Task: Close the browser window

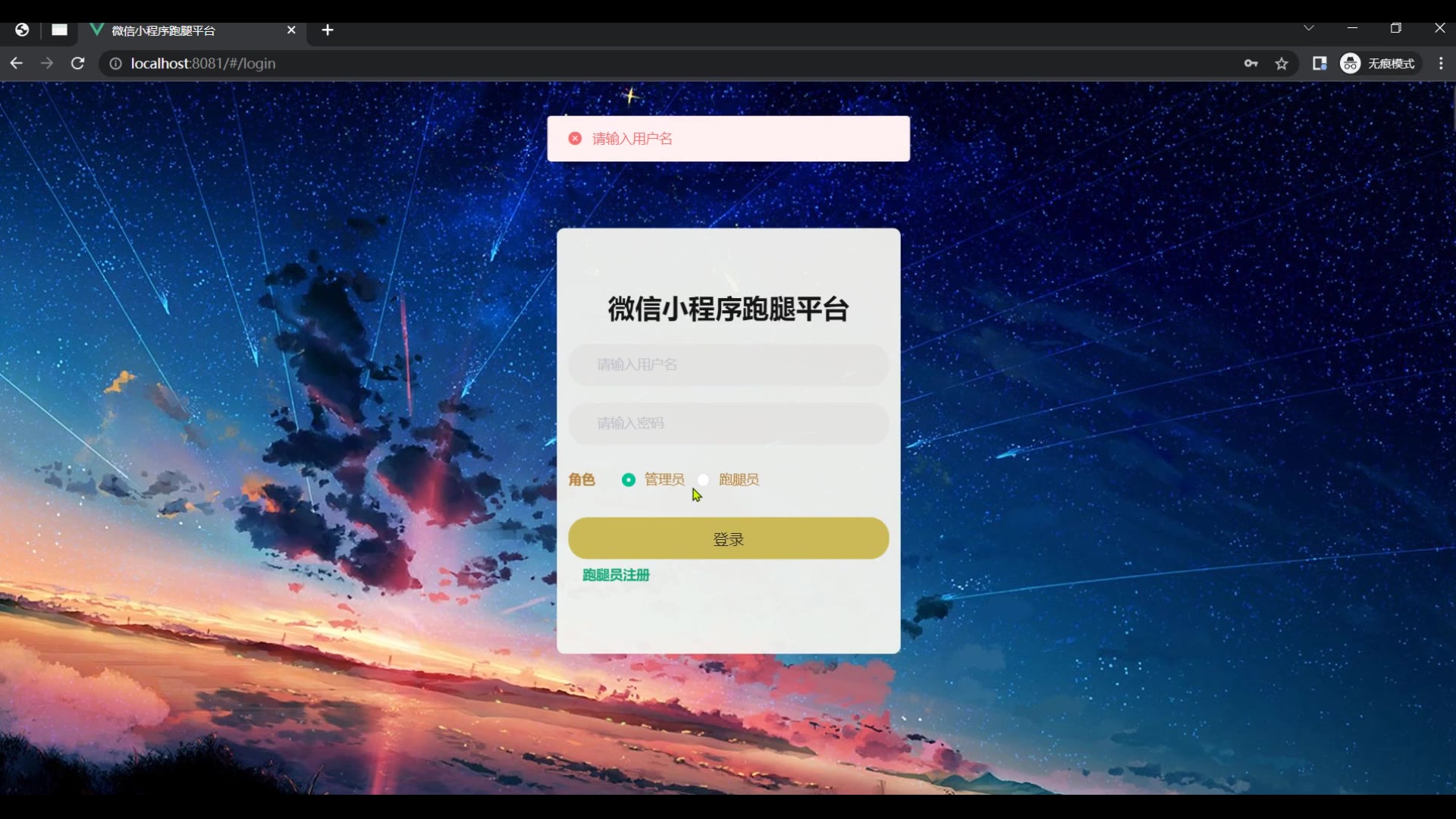Action: [1439, 28]
